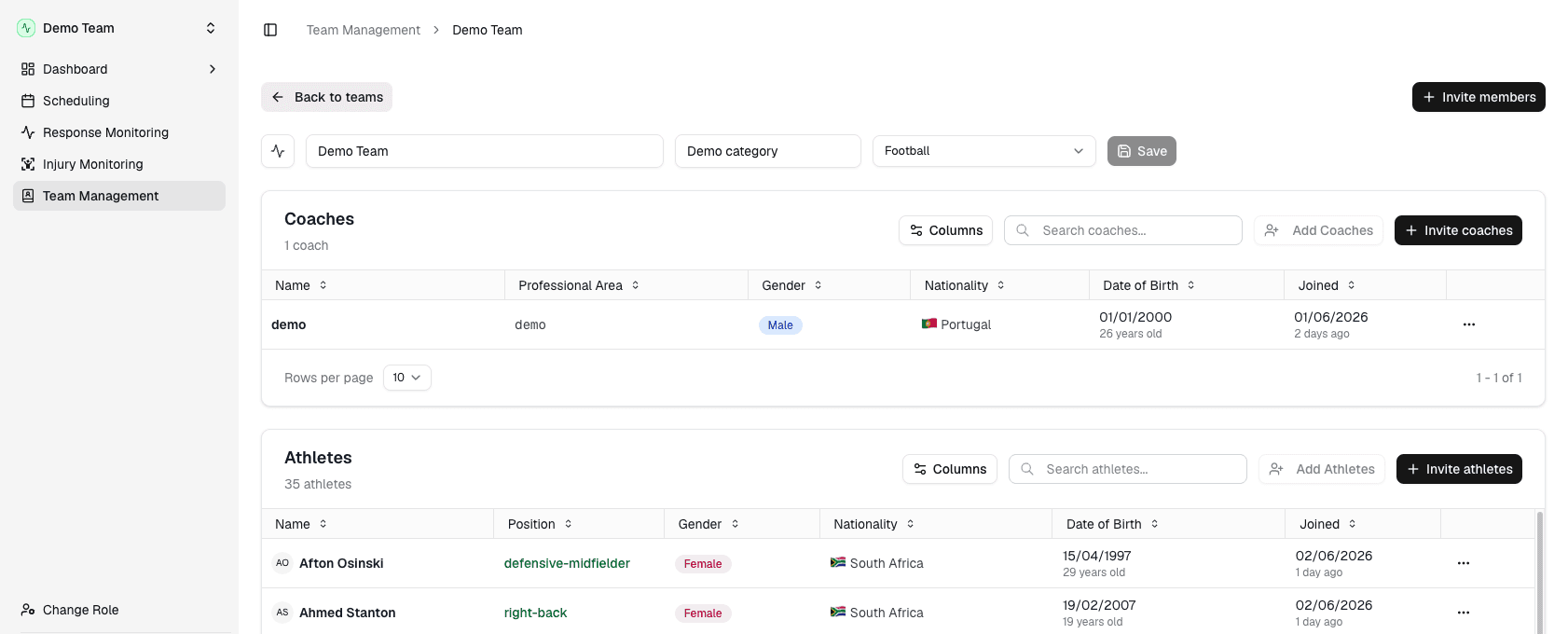Click the activity pulse icon beside team name
The image size is (1568, 634).
(x=278, y=151)
